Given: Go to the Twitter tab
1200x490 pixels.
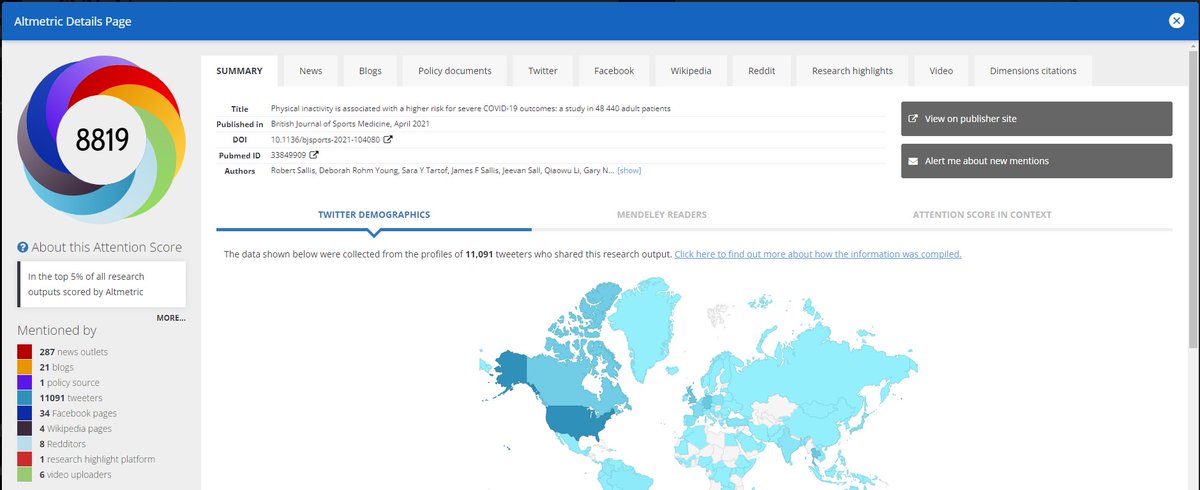Looking at the screenshot, I should (x=543, y=71).
